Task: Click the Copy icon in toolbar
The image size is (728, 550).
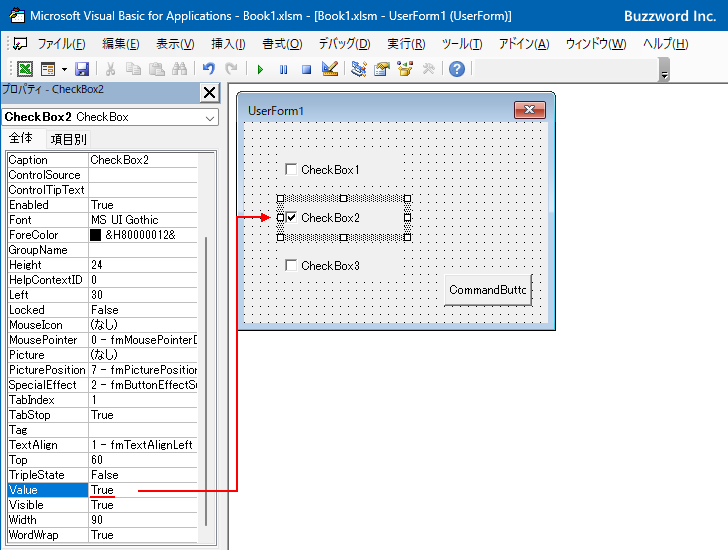Action: click(x=133, y=69)
